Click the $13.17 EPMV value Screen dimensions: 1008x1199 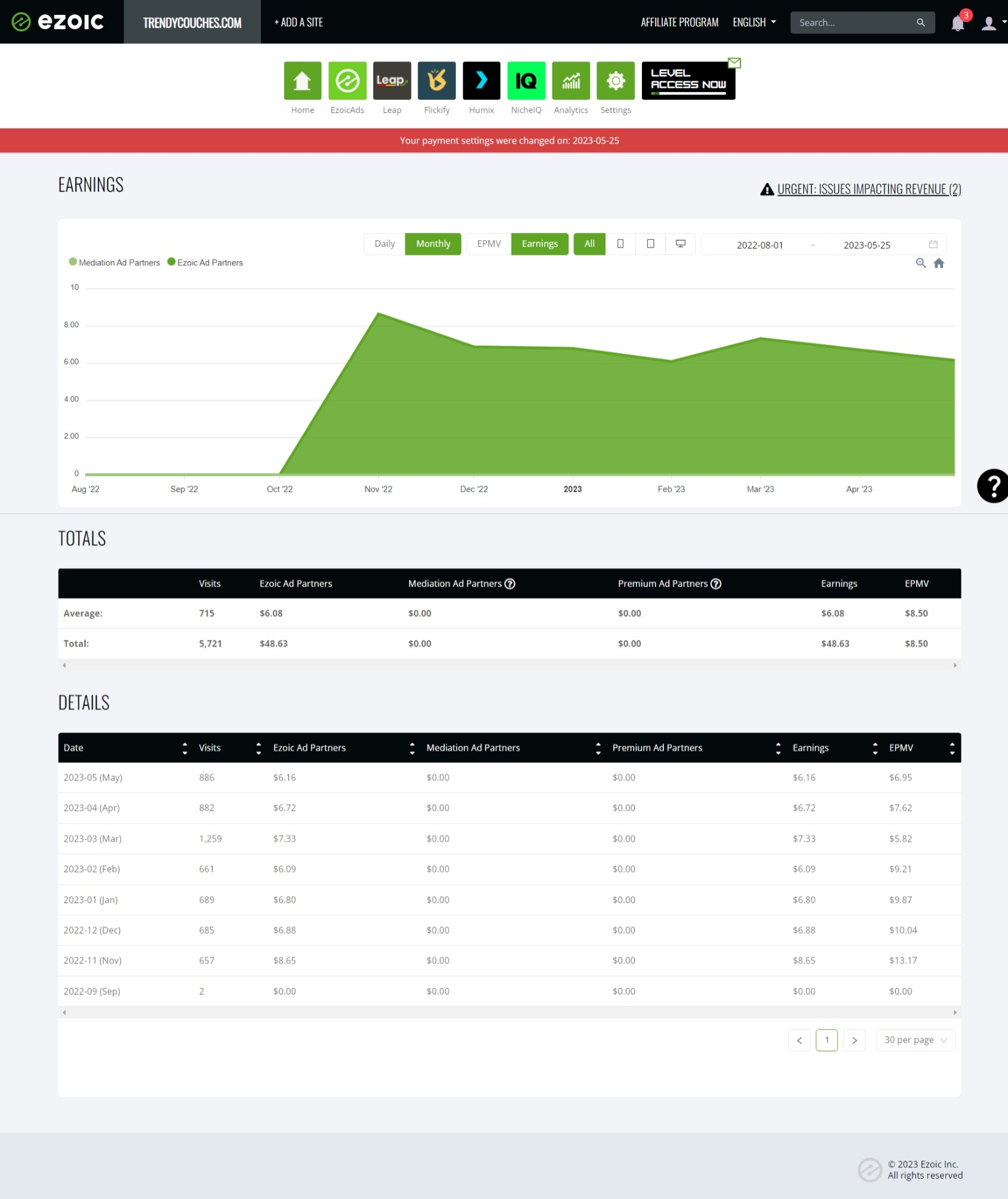tap(903, 961)
